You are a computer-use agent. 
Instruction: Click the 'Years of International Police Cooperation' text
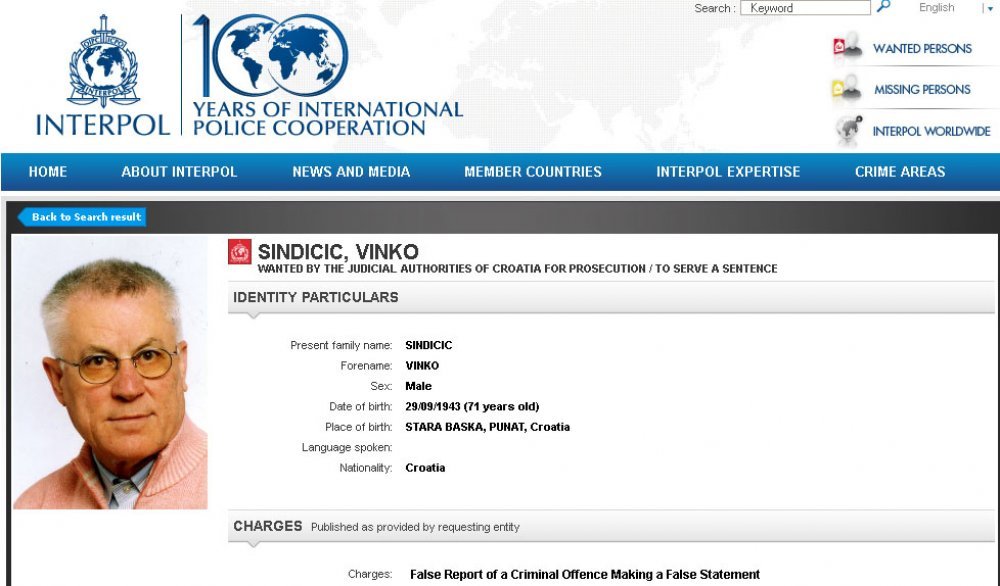click(328, 119)
